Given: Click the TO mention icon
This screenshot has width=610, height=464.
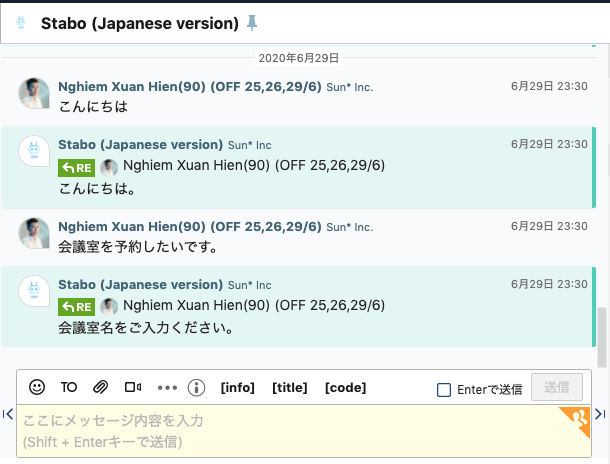Looking at the screenshot, I should (x=69, y=387).
